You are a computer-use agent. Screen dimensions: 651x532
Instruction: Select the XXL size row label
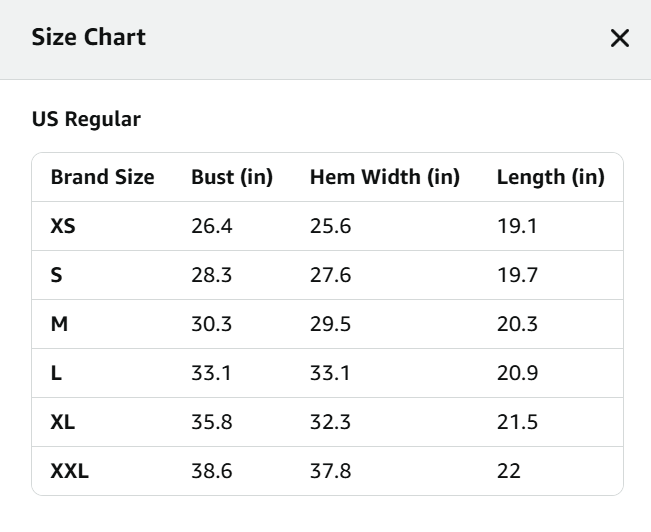[x=69, y=471]
